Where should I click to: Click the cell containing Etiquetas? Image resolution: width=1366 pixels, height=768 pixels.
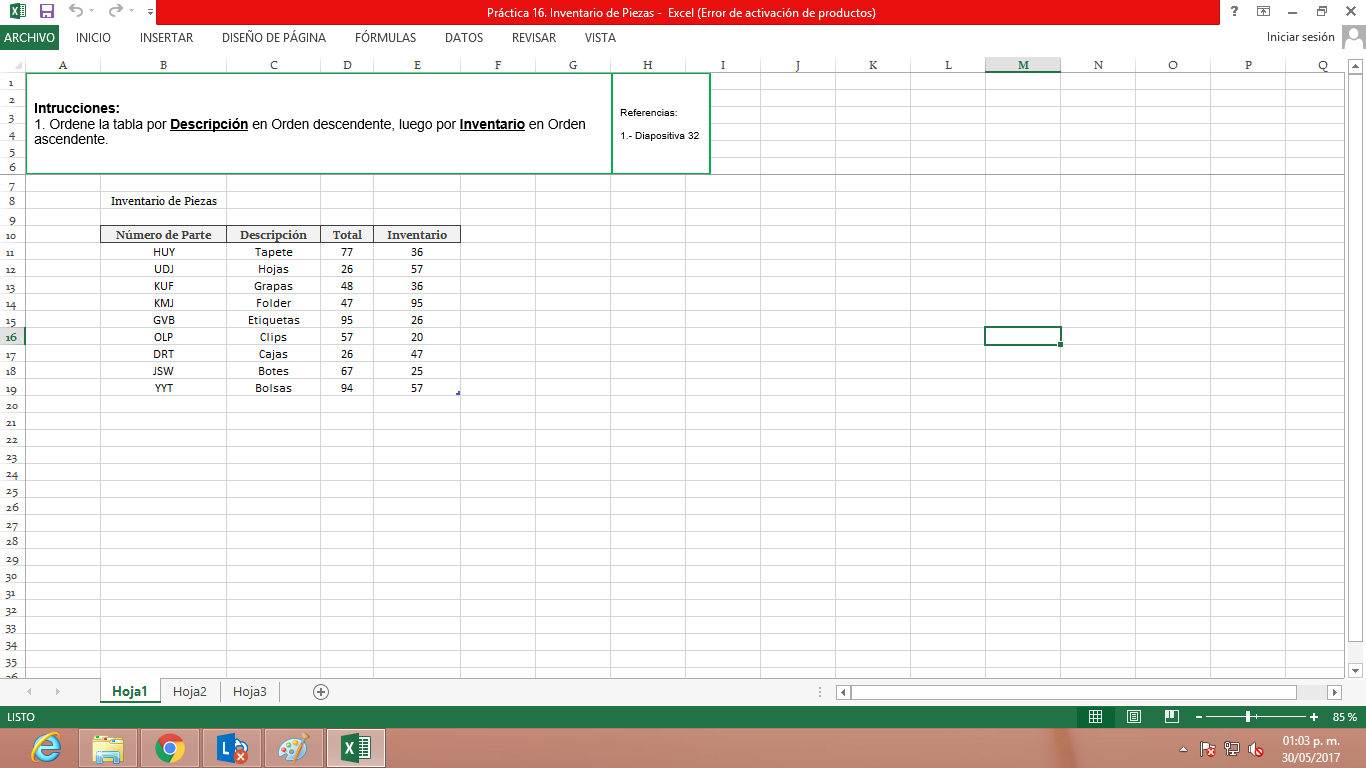pyautogui.click(x=273, y=320)
